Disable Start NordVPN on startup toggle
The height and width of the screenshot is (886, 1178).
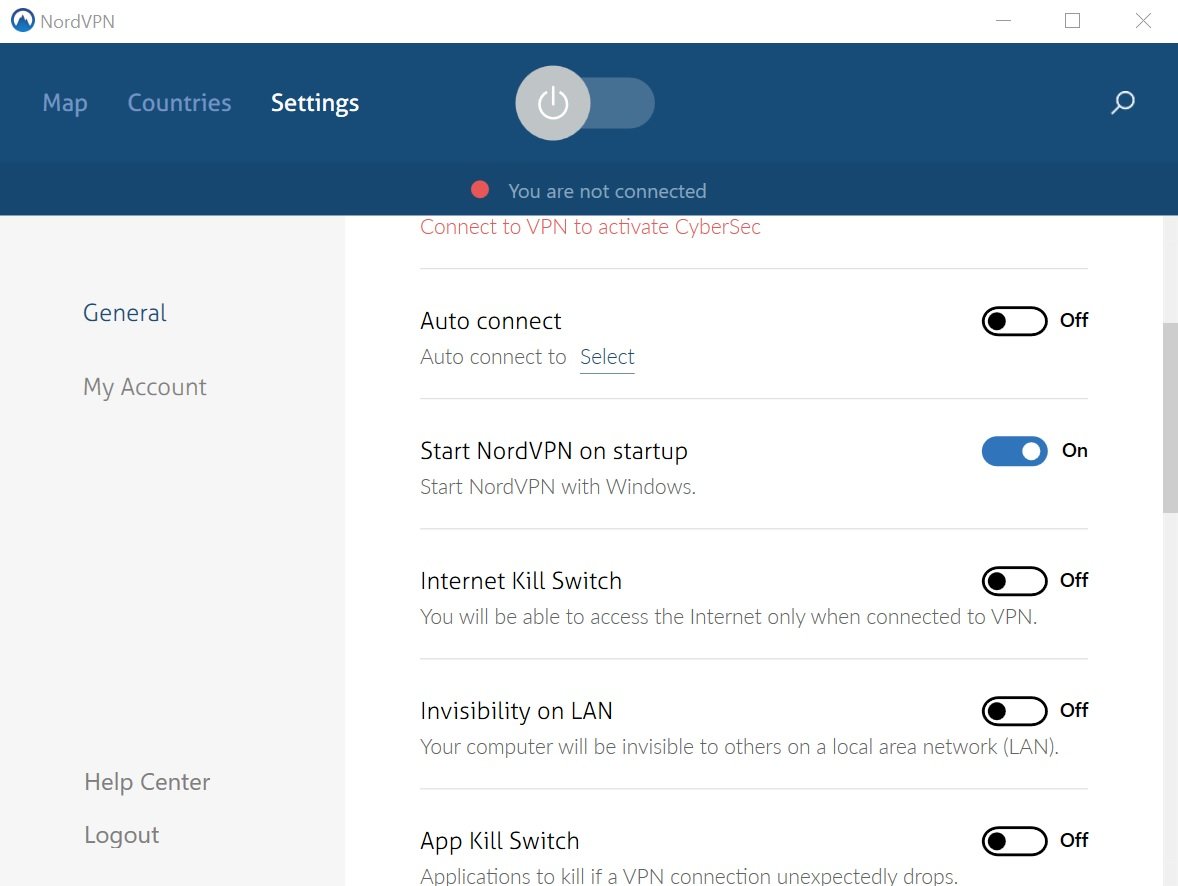pyautogui.click(x=1014, y=451)
